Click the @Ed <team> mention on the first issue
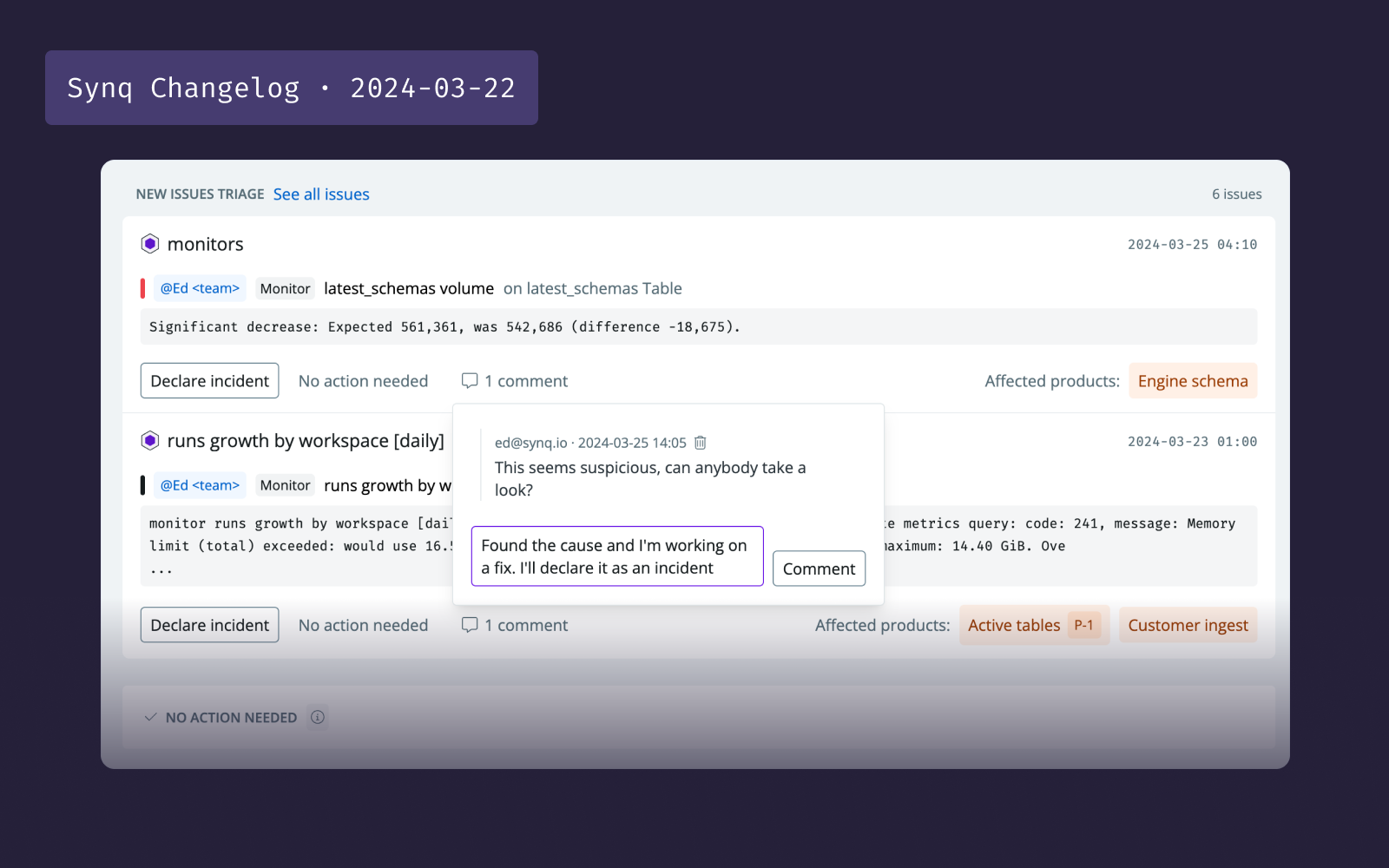Screen dimensions: 1389x868 (x=200, y=287)
